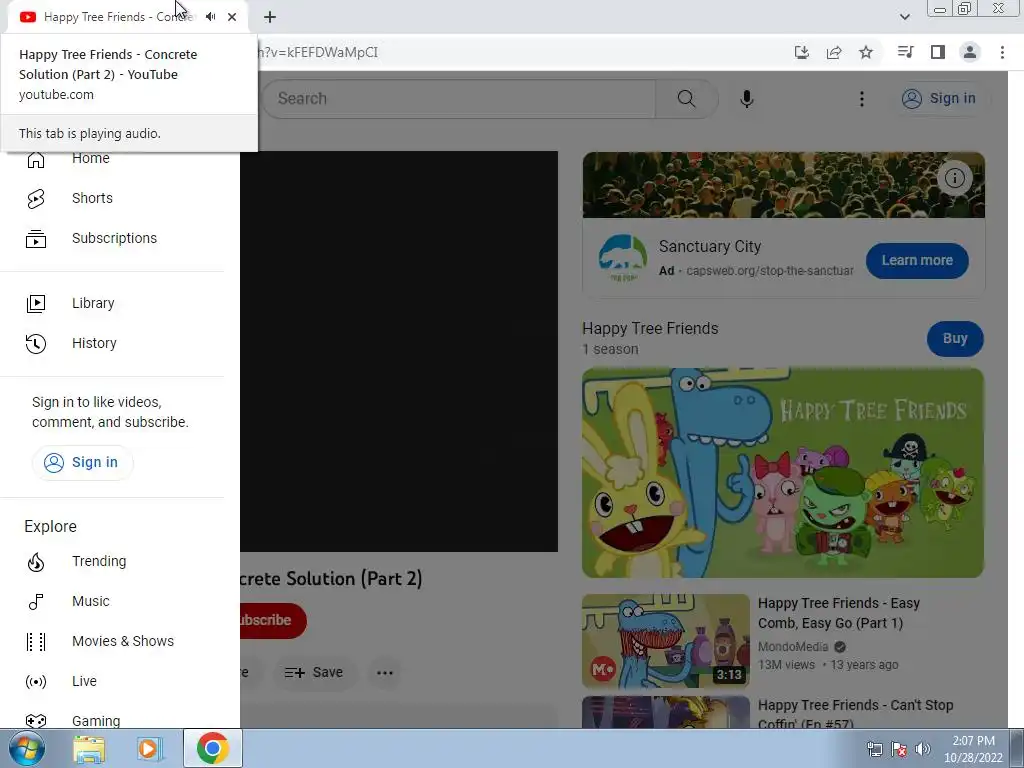The height and width of the screenshot is (768, 1024).
Task: Open File Explorer from taskbar
Action: [89, 748]
